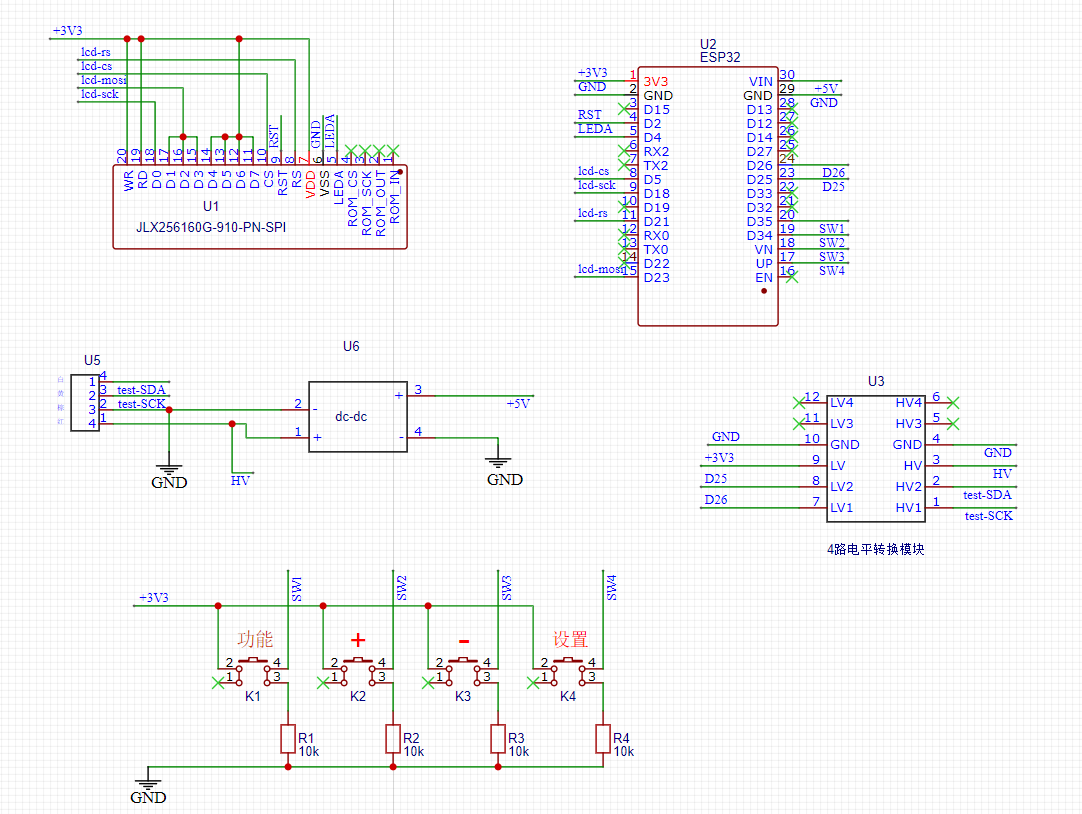The image size is (1082, 814).
Task: Click the part name JLX256160G-910-PN-SPI
Action: 211,227
